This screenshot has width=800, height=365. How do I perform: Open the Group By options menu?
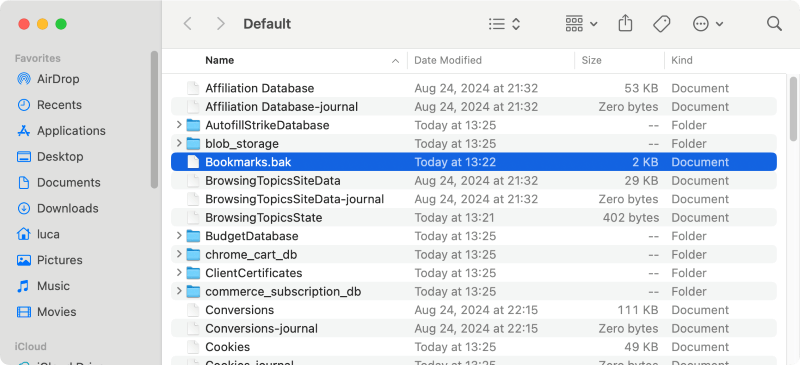pyautogui.click(x=581, y=24)
